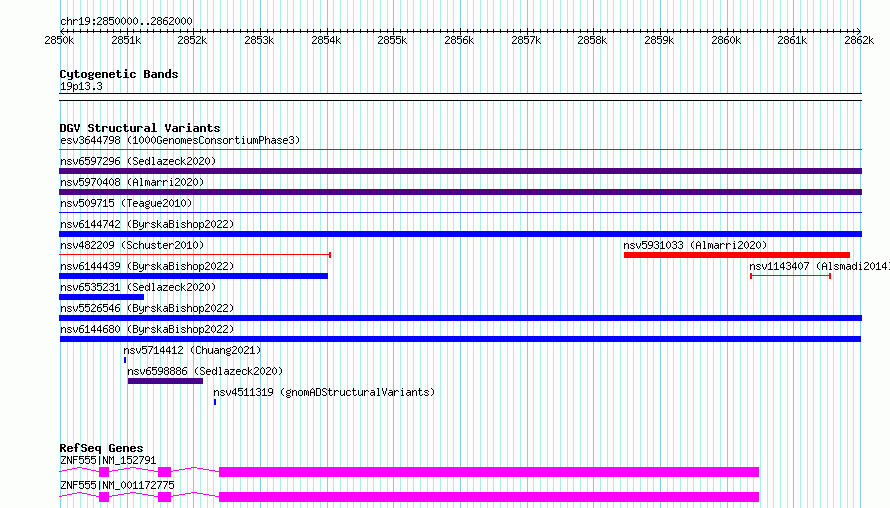Click the 2862k ruler tick label
Viewport: 890px width, 508px height.
[x=859, y=40]
